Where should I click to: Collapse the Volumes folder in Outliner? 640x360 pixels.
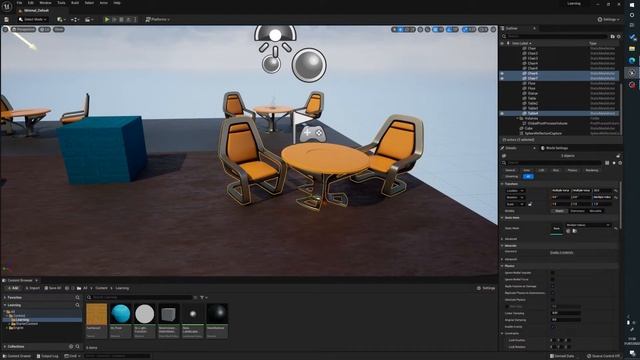[x=517, y=118]
